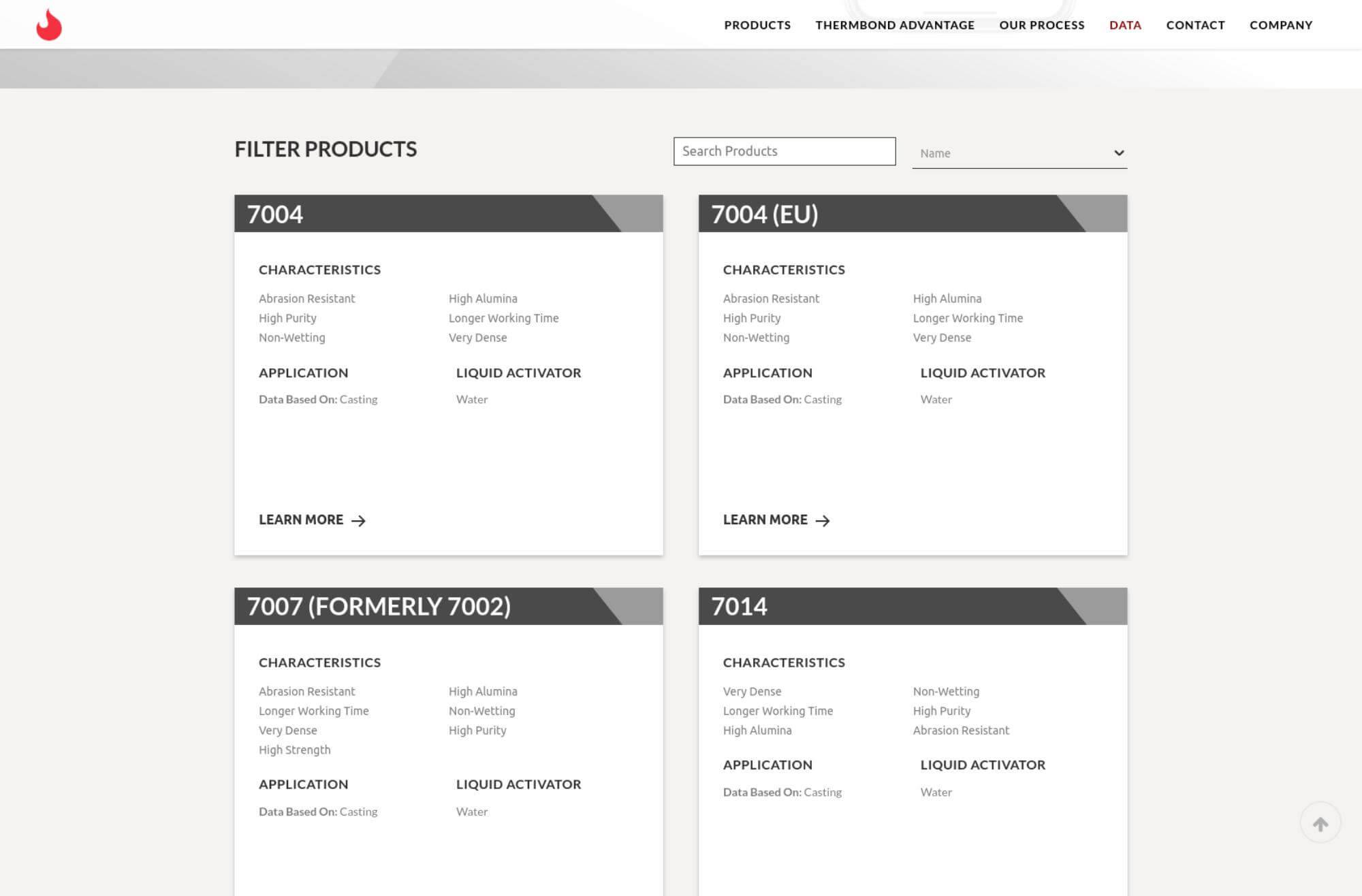Click Non-Wetting in the 7004 card
Image resolution: width=1362 pixels, height=896 pixels.
[x=291, y=338]
